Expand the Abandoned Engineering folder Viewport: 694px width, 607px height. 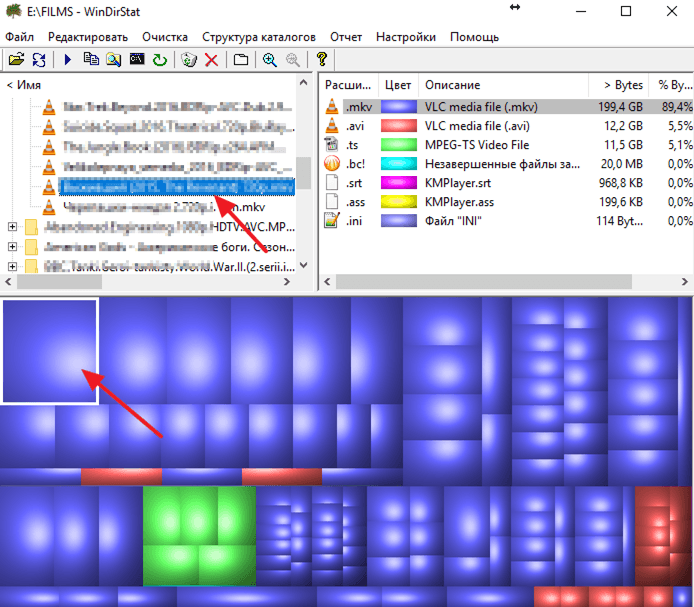point(12,227)
